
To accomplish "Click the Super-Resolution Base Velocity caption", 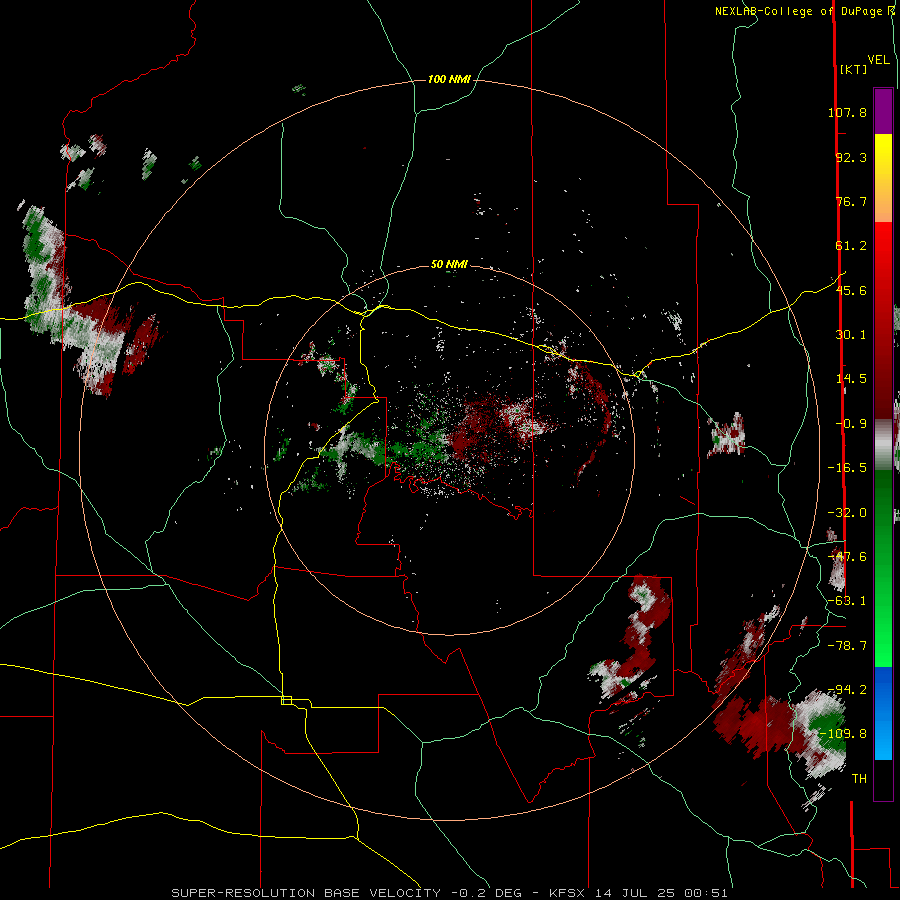I will click(449, 893).
